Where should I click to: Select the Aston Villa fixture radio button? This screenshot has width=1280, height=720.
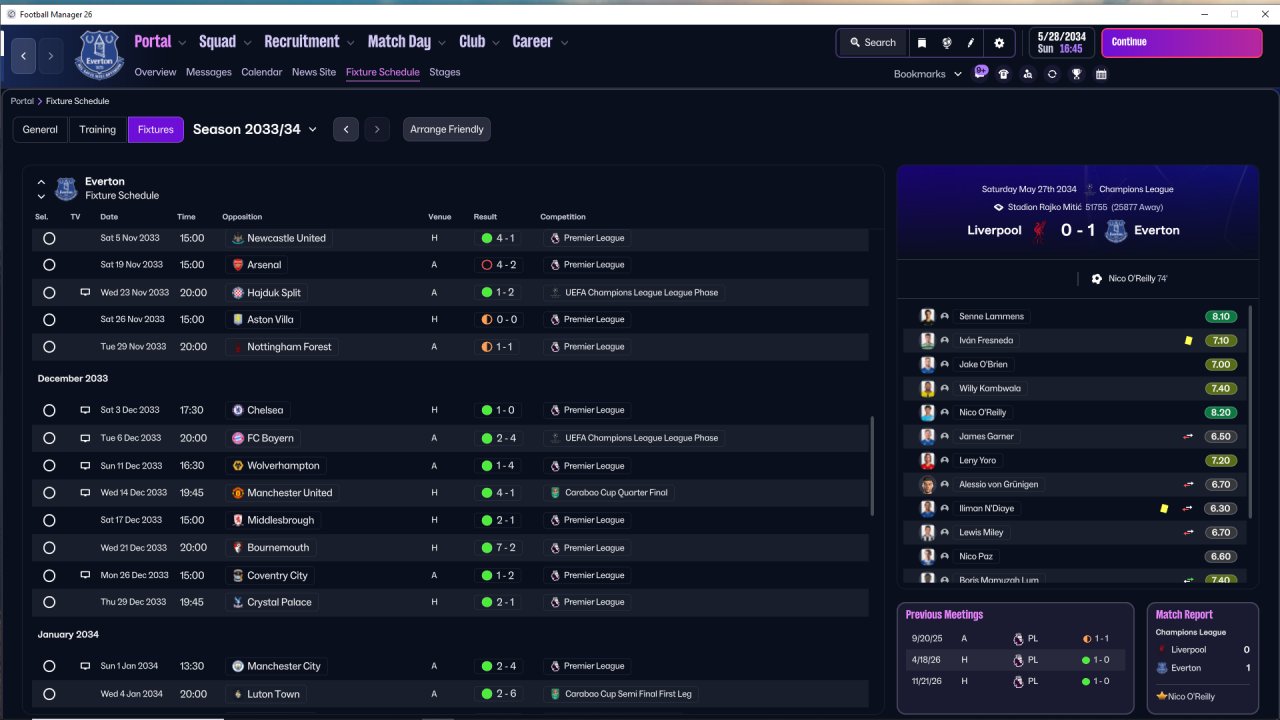tap(49, 320)
